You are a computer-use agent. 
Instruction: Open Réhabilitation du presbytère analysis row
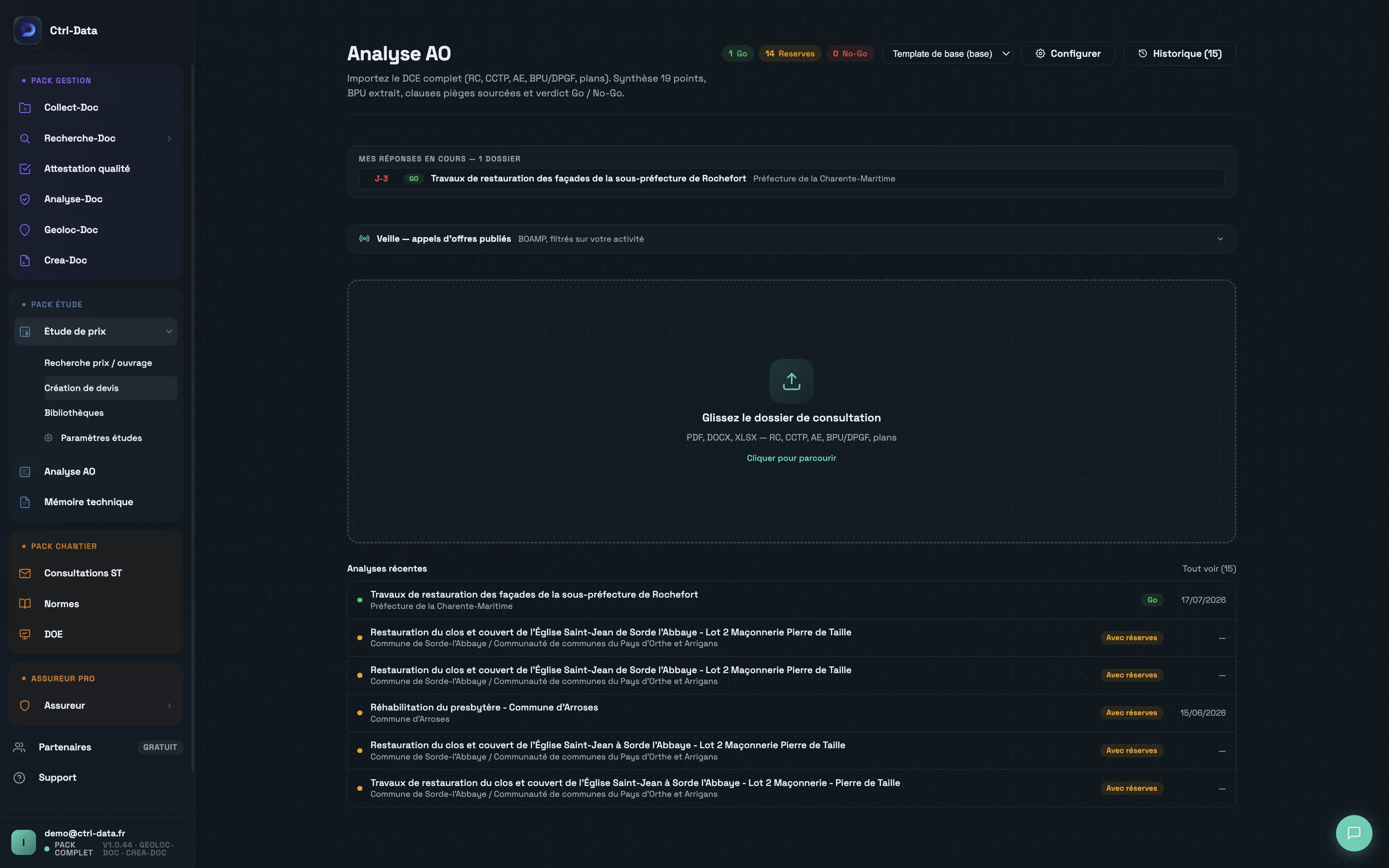(791, 713)
